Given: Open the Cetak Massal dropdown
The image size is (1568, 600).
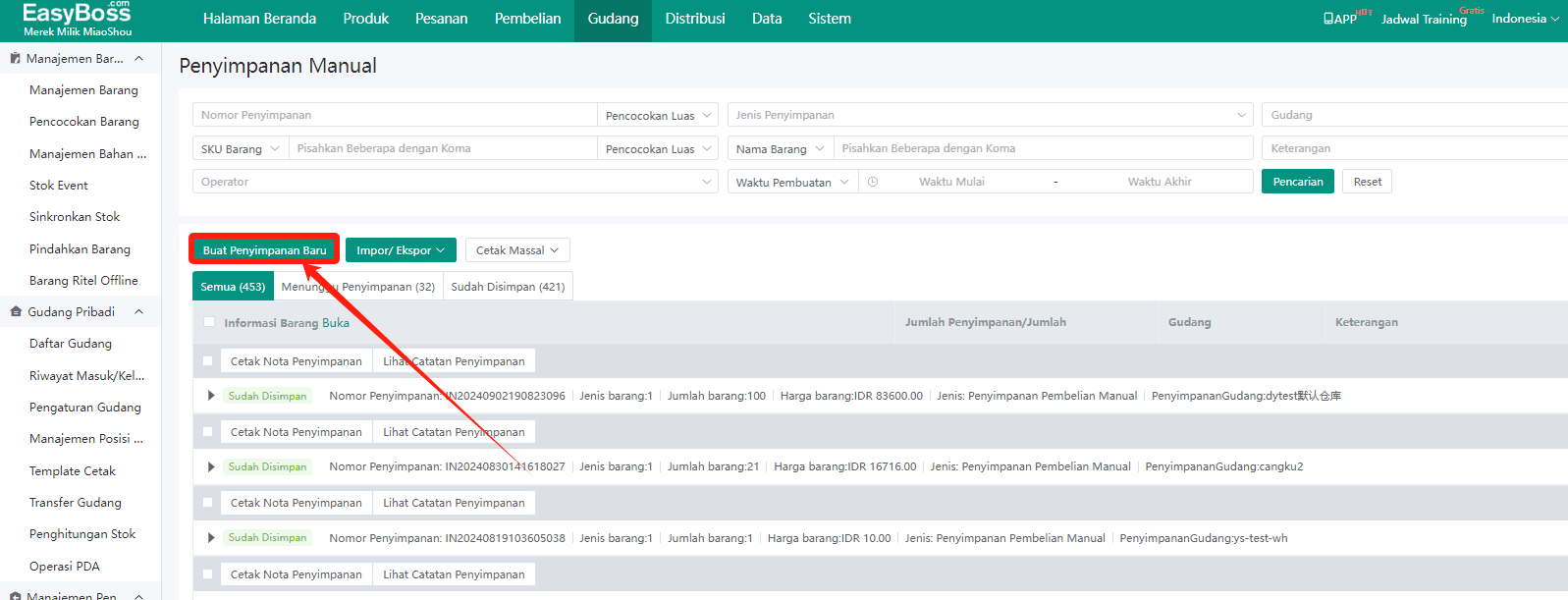Looking at the screenshot, I should click(517, 250).
